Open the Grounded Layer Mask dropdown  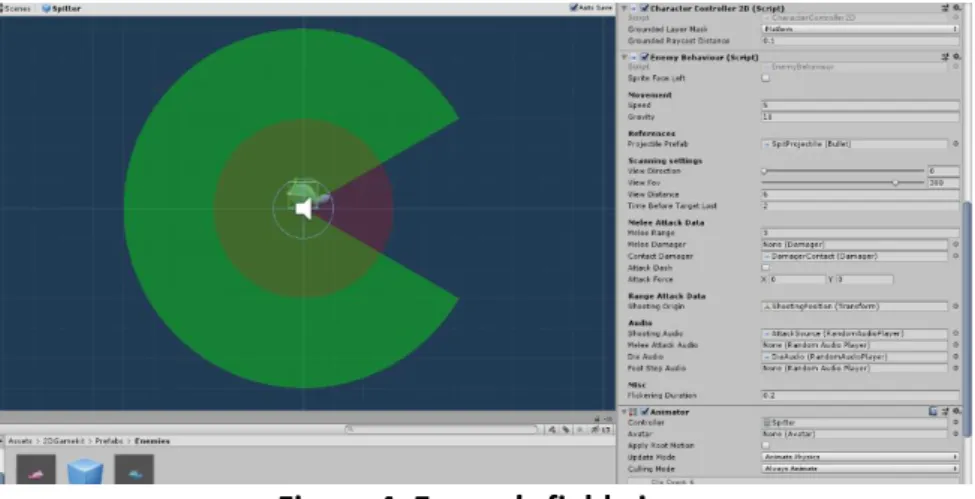861,29
